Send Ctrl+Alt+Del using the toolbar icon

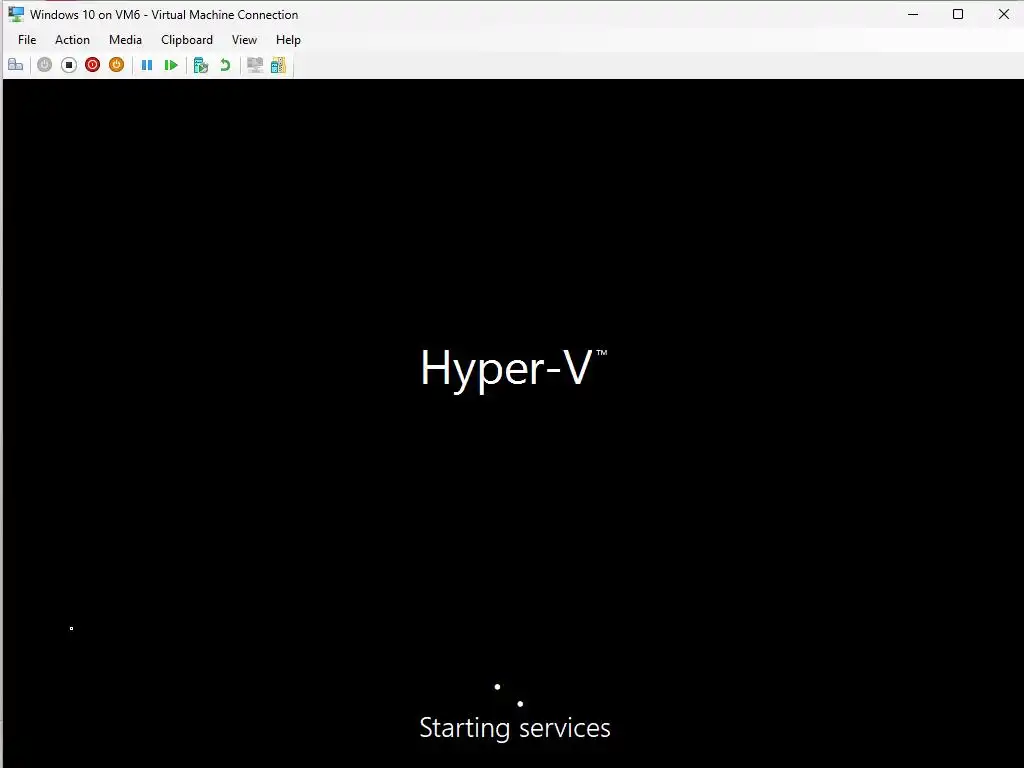16,65
